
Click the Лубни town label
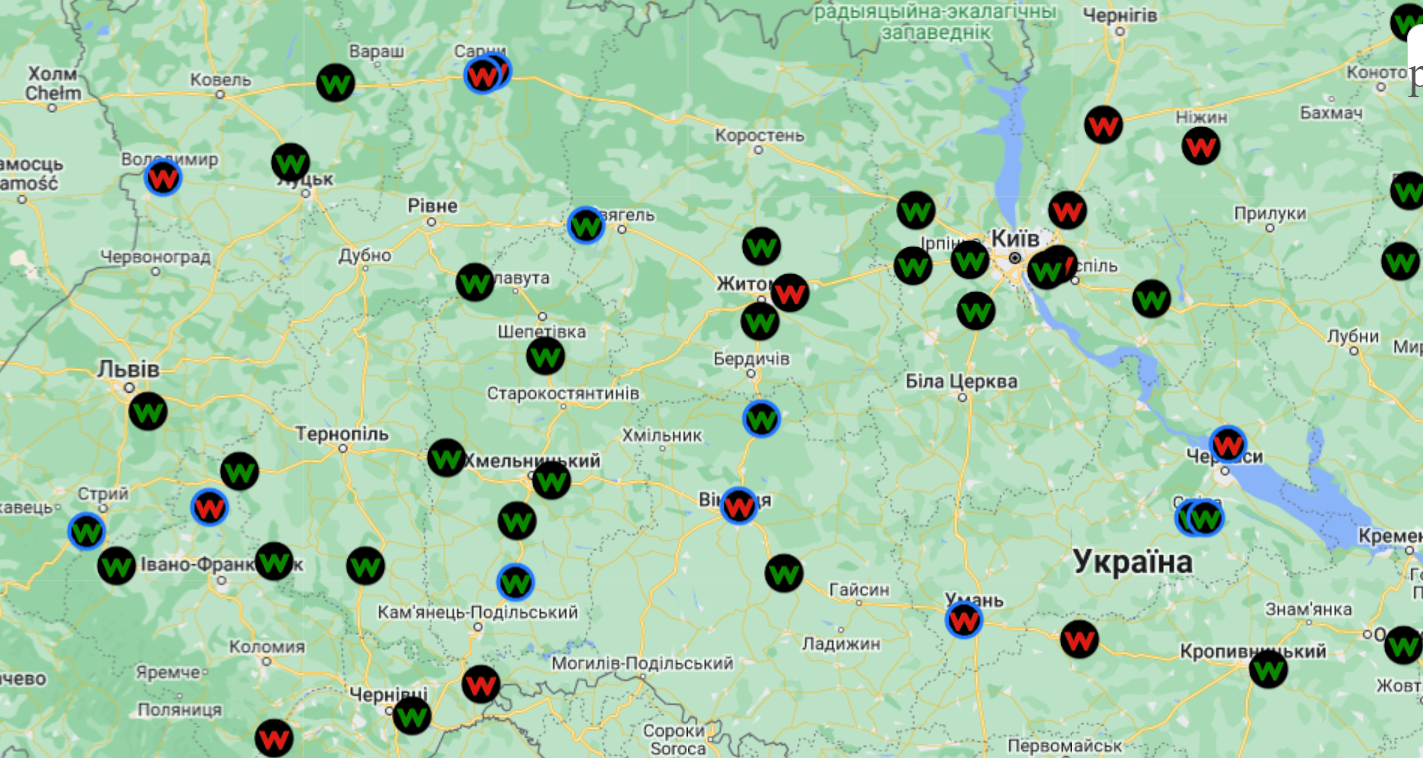click(x=1353, y=336)
